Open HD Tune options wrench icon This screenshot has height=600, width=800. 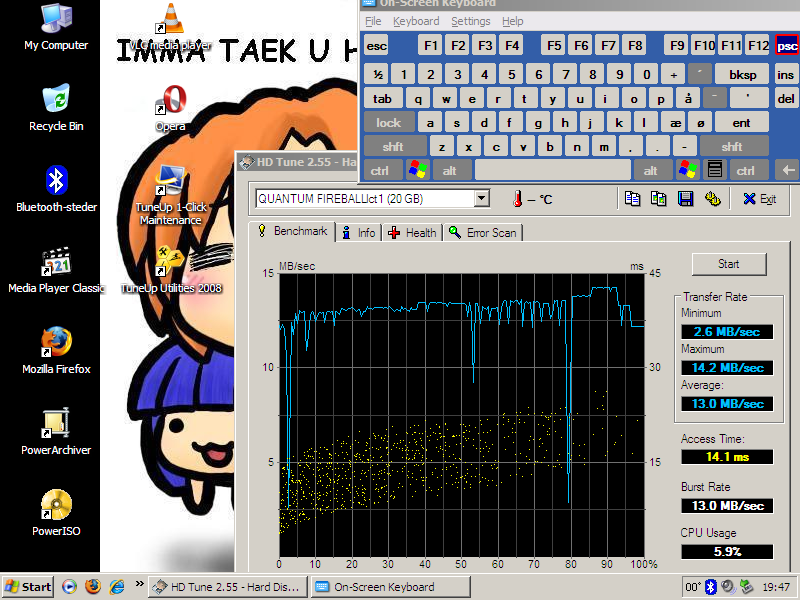[712, 198]
